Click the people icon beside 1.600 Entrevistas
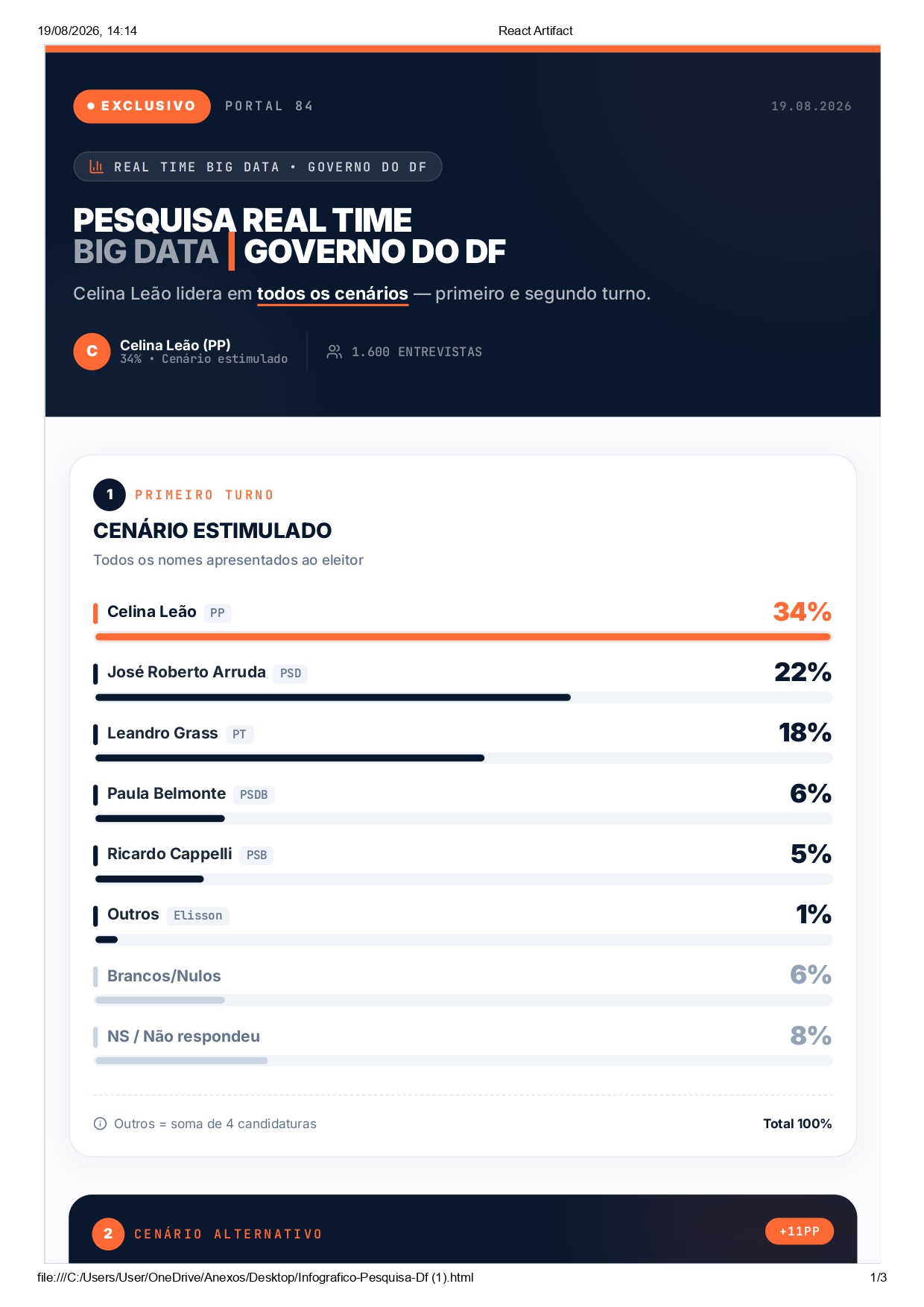The height and width of the screenshot is (1307, 924). (x=335, y=352)
